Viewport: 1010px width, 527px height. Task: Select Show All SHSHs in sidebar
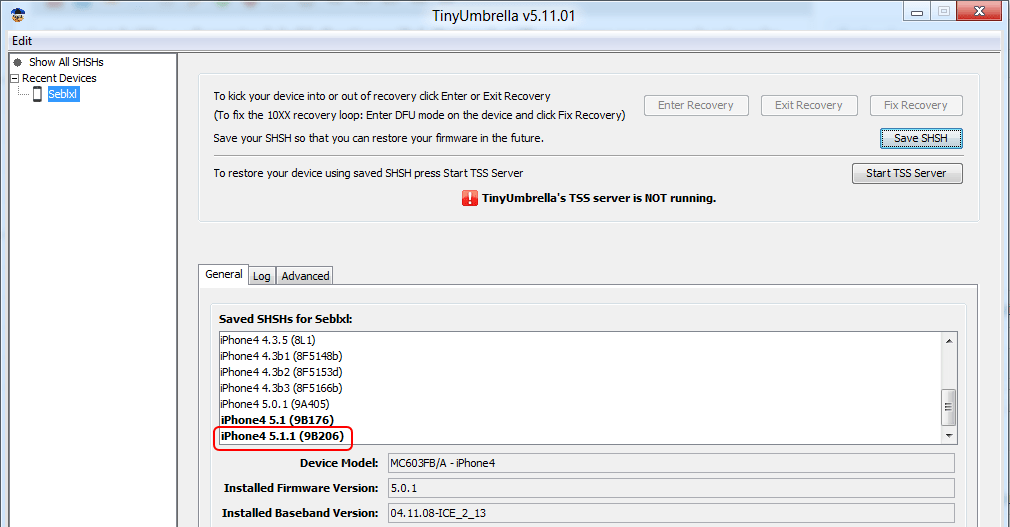click(x=66, y=62)
